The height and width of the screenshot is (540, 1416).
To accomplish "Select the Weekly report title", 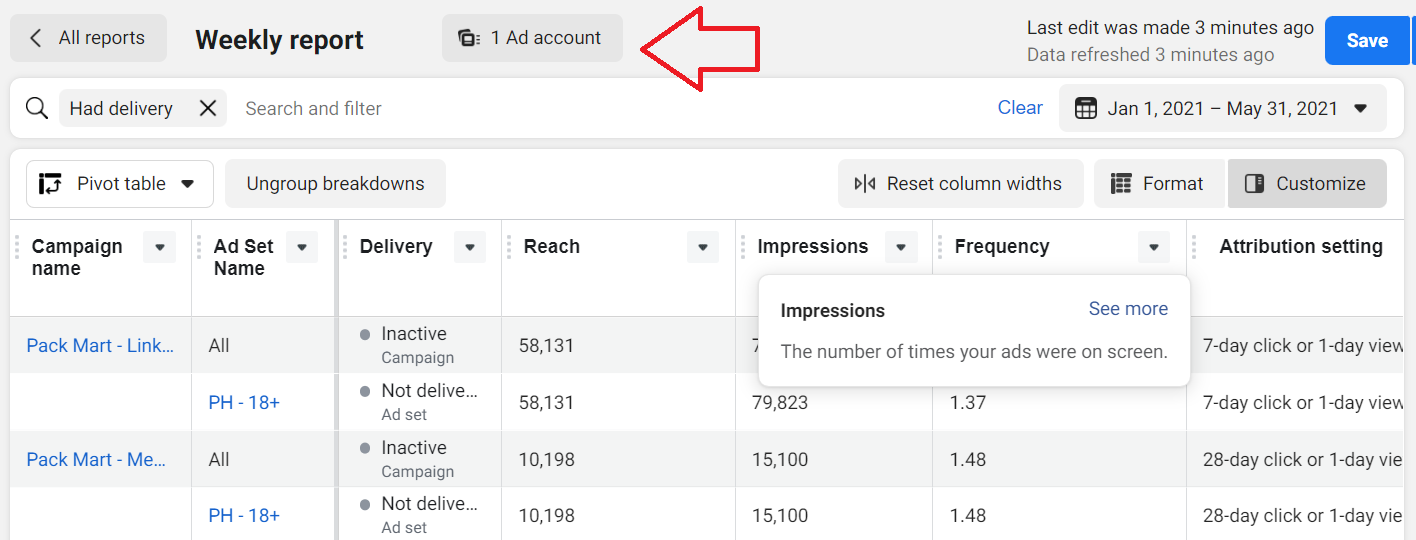I will click(x=279, y=40).
